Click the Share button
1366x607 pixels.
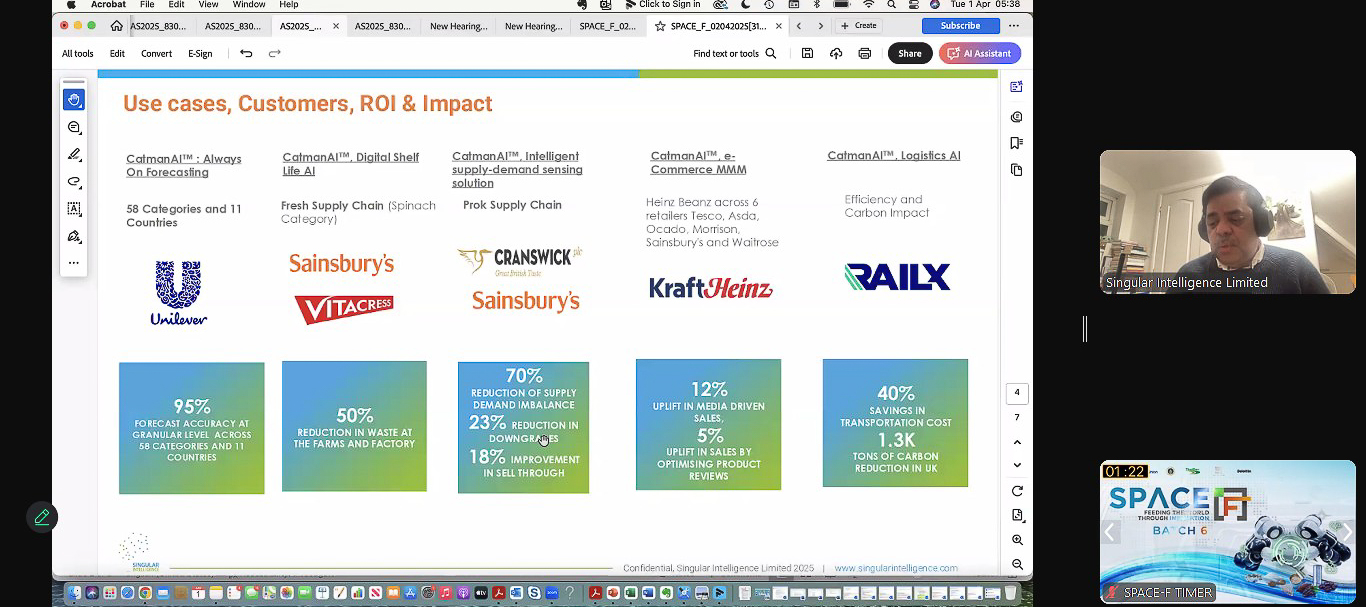909,54
